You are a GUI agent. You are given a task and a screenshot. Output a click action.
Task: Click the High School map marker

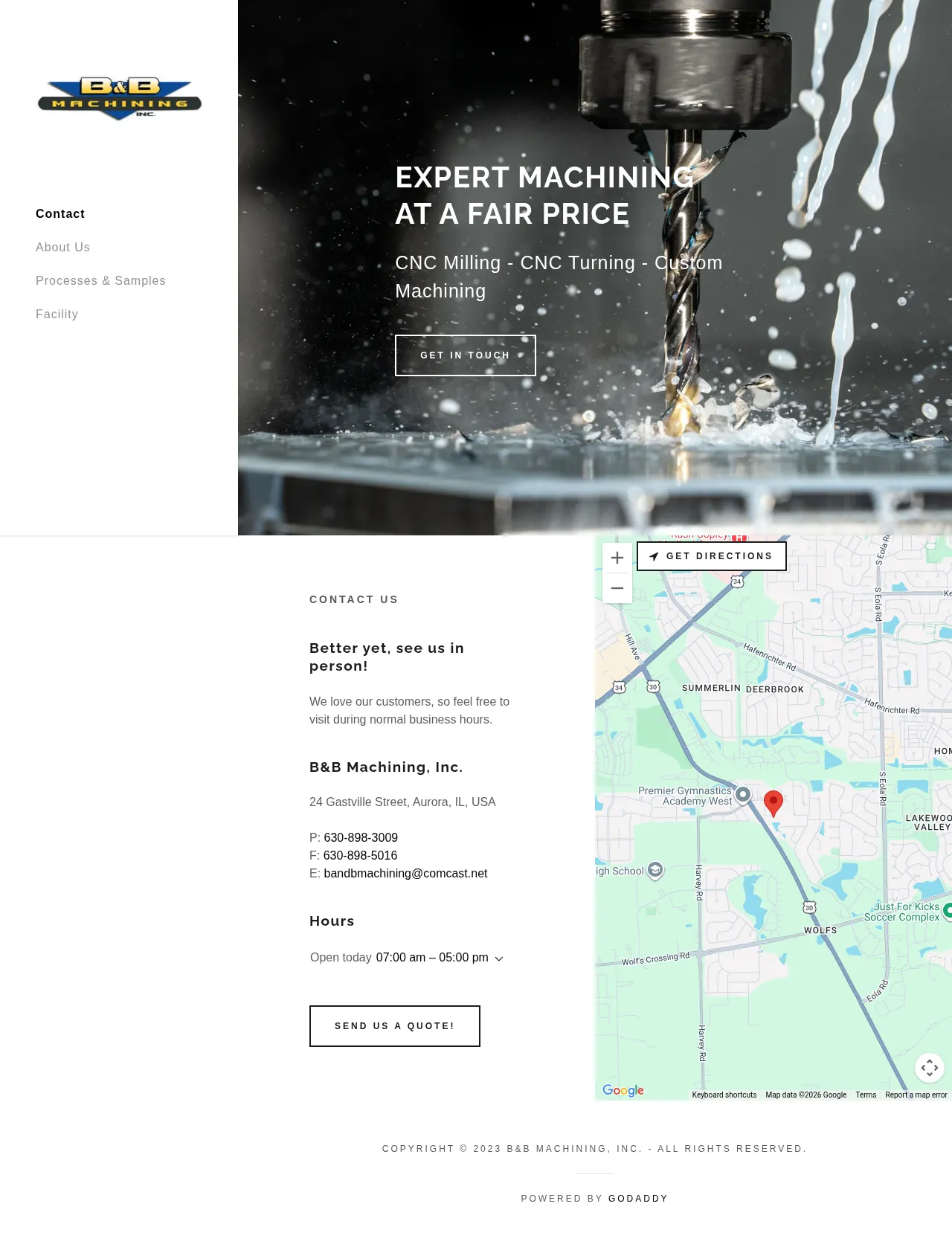pos(654,870)
